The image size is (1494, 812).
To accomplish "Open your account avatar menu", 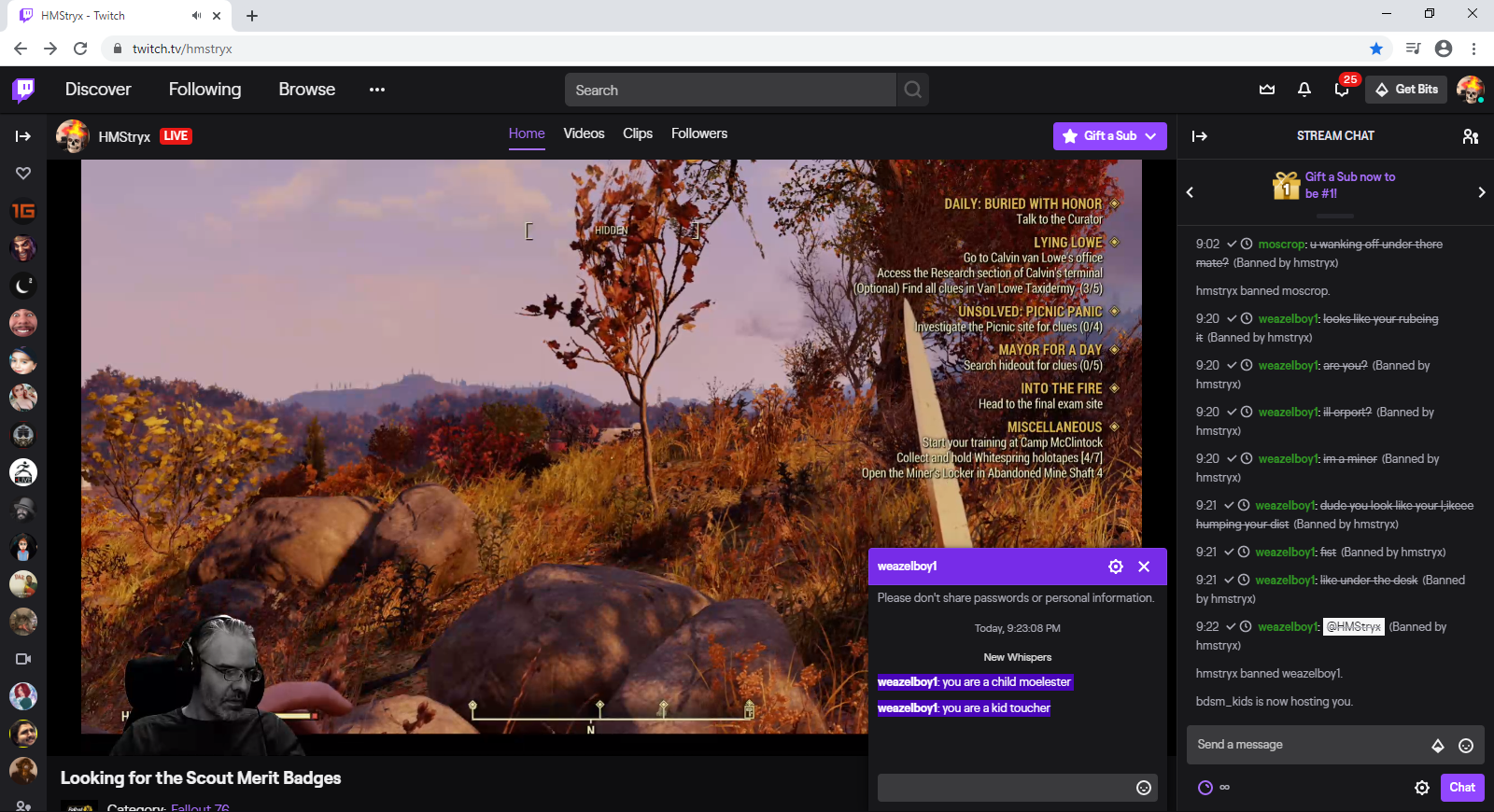I will click(1470, 90).
